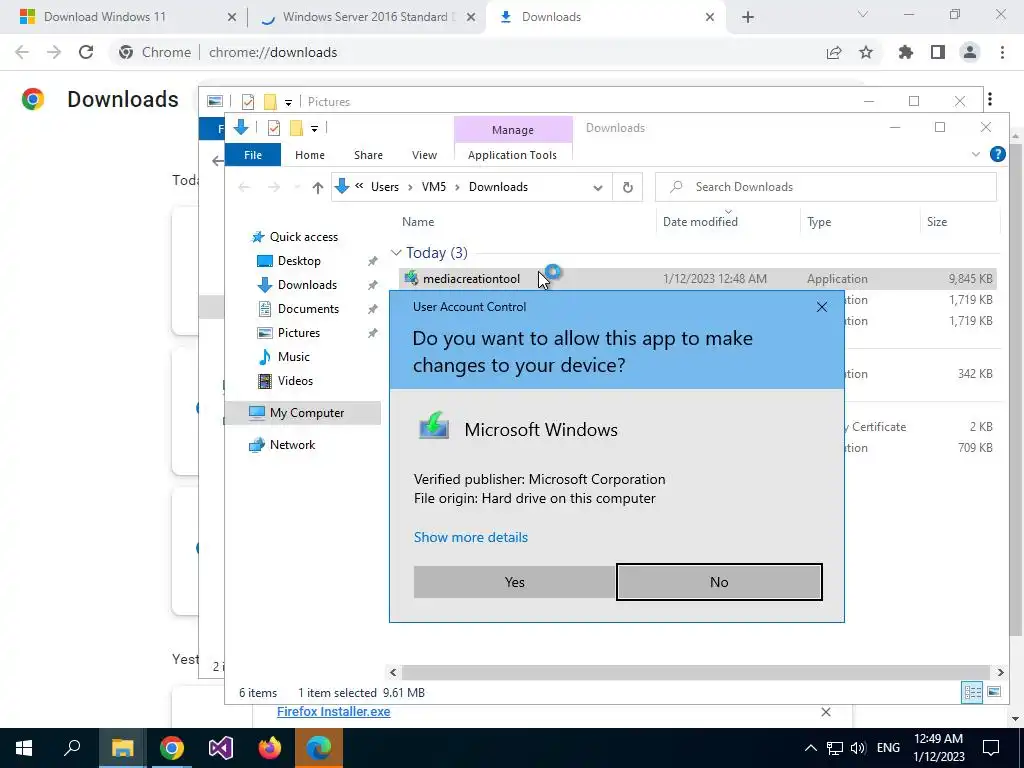Click the Firefox Installer.exe download link
This screenshot has height=768, width=1024.
click(333, 712)
